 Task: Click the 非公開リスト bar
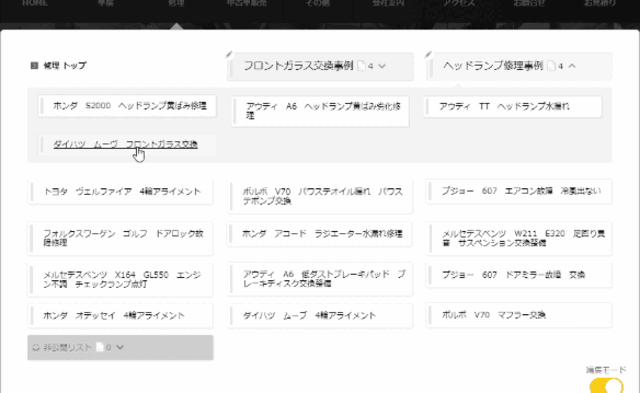tap(120, 348)
